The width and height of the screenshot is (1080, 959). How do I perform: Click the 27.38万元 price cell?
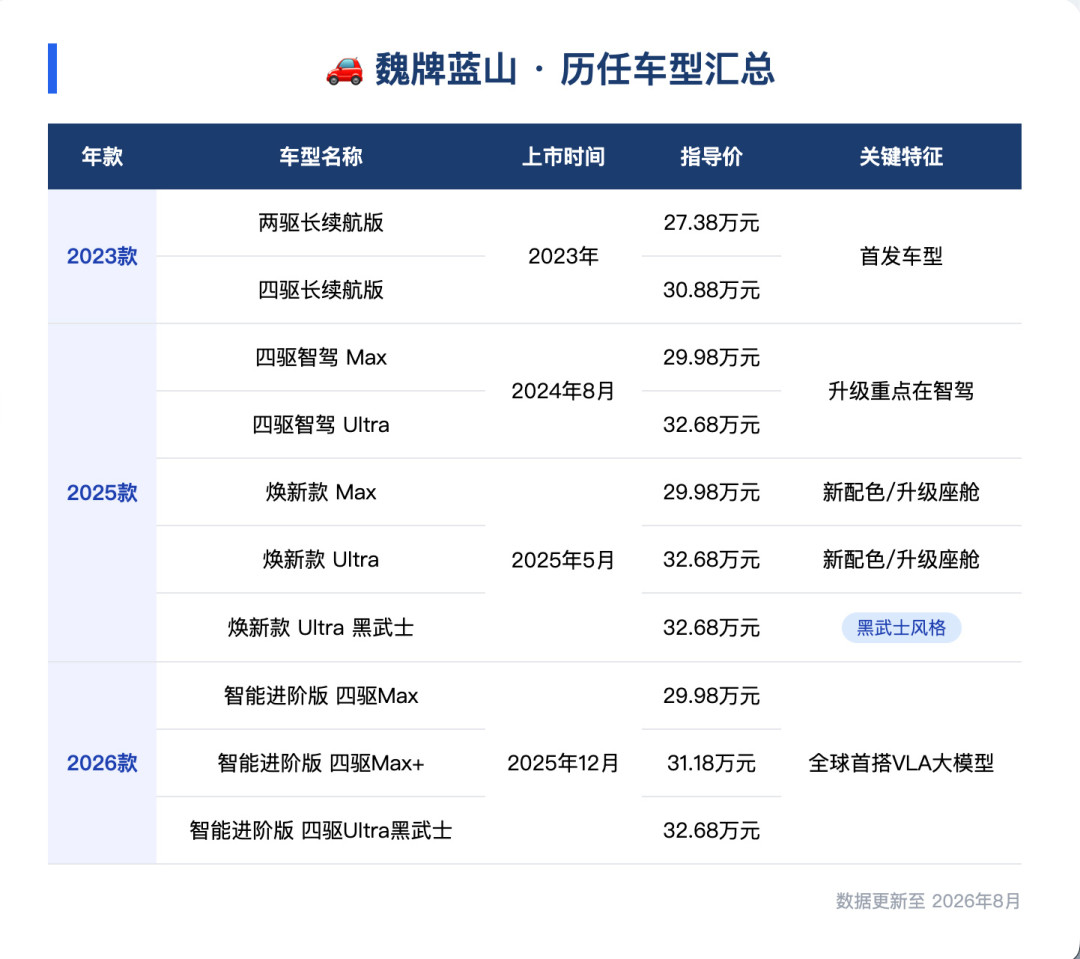click(x=712, y=223)
